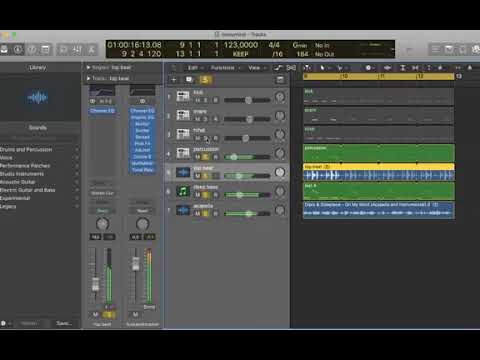Open the Functions menu in tracks area

click(x=225, y=68)
